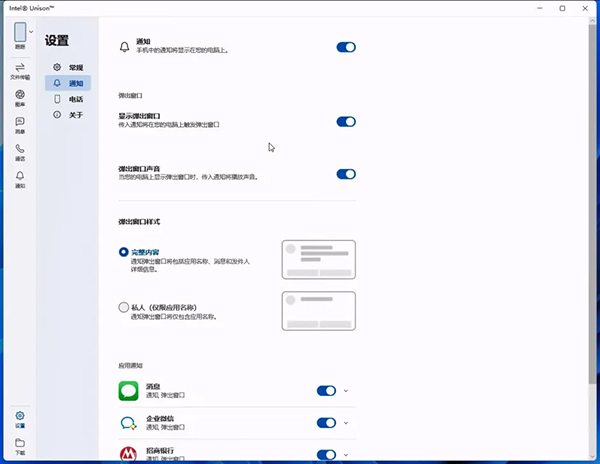Open 设置 gear at sidebar bottom
Viewport: 600px width, 464px height.
[20, 420]
